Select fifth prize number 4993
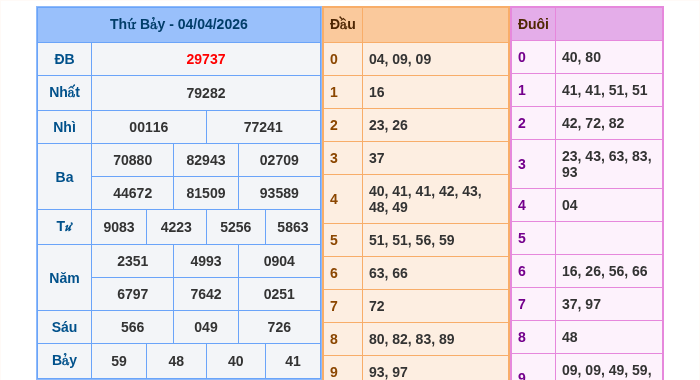700x380 pixels. (206, 261)
